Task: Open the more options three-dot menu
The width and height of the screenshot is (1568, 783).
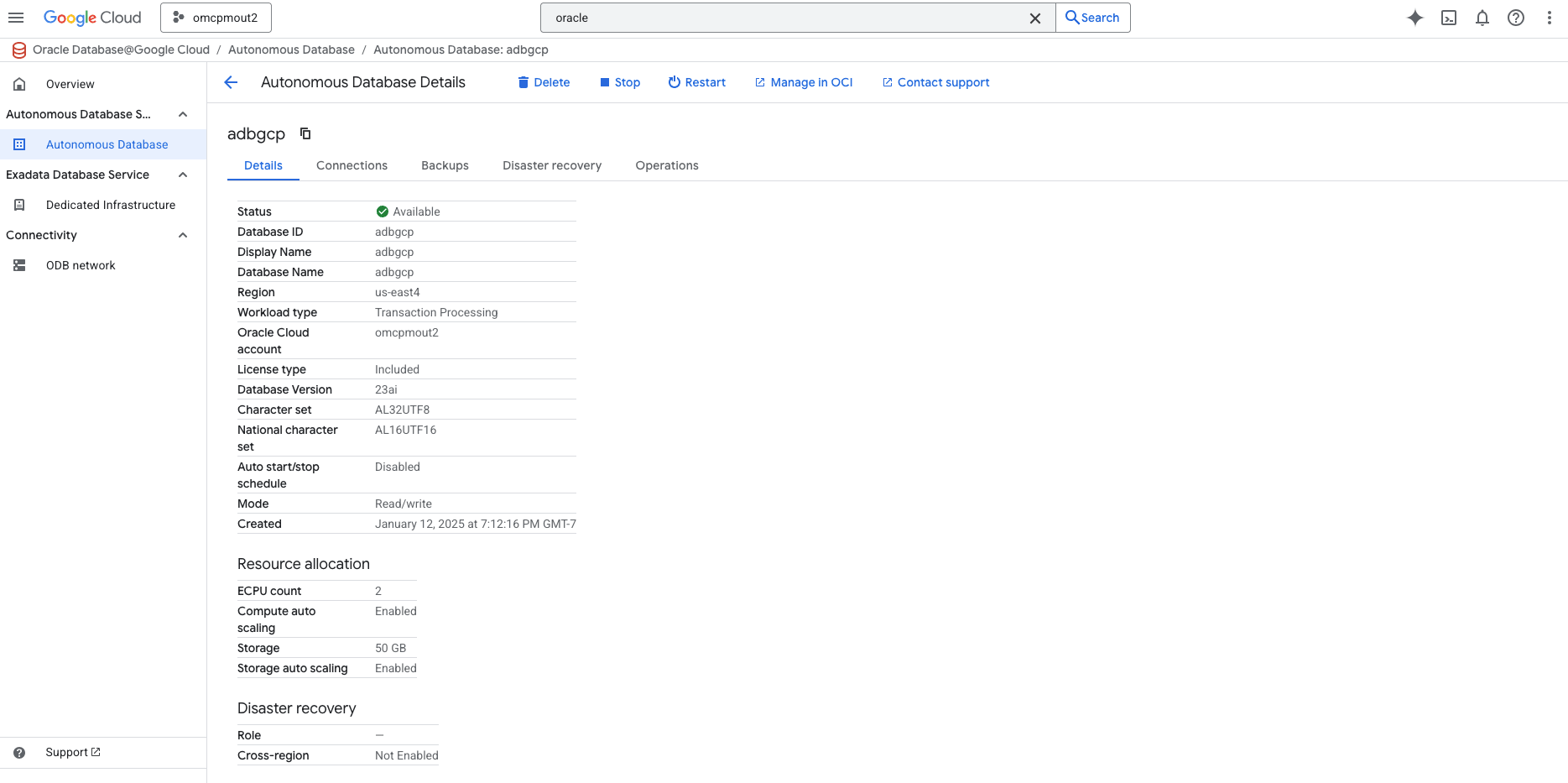Action: coord(1550,18)
